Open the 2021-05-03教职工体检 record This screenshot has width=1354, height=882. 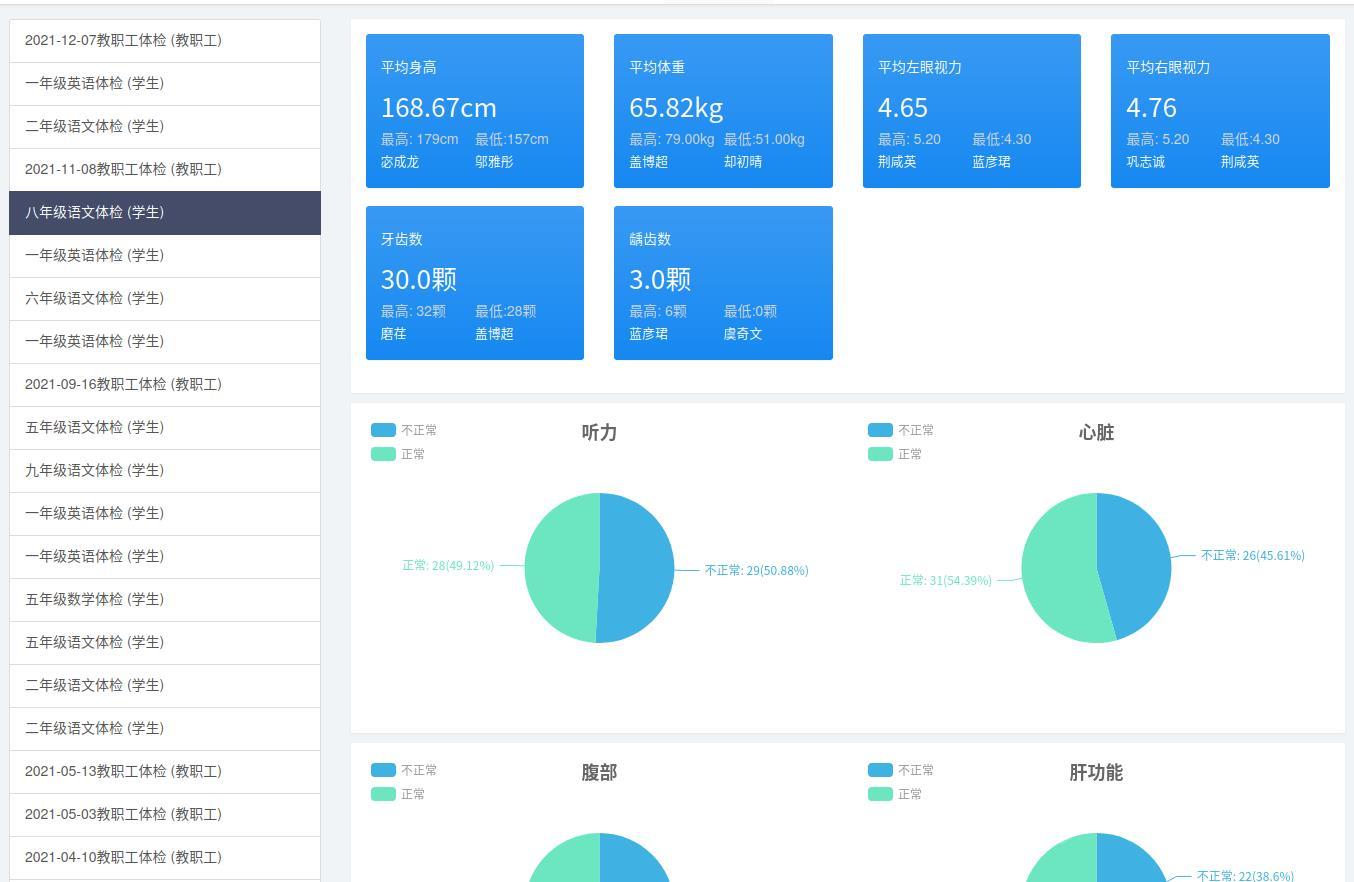[165, 815]
